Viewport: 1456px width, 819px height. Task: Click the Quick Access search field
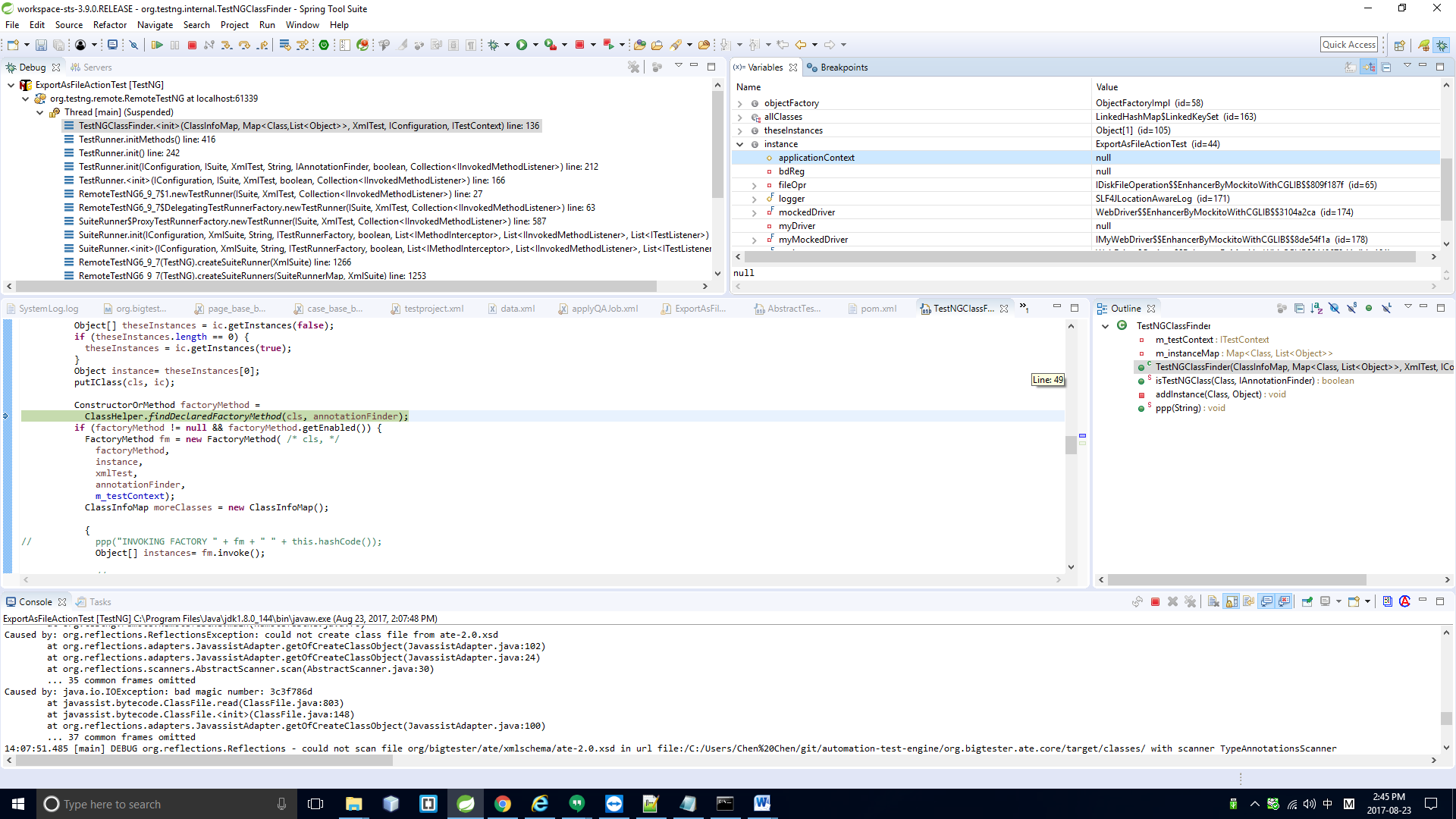pos(1349,45)
